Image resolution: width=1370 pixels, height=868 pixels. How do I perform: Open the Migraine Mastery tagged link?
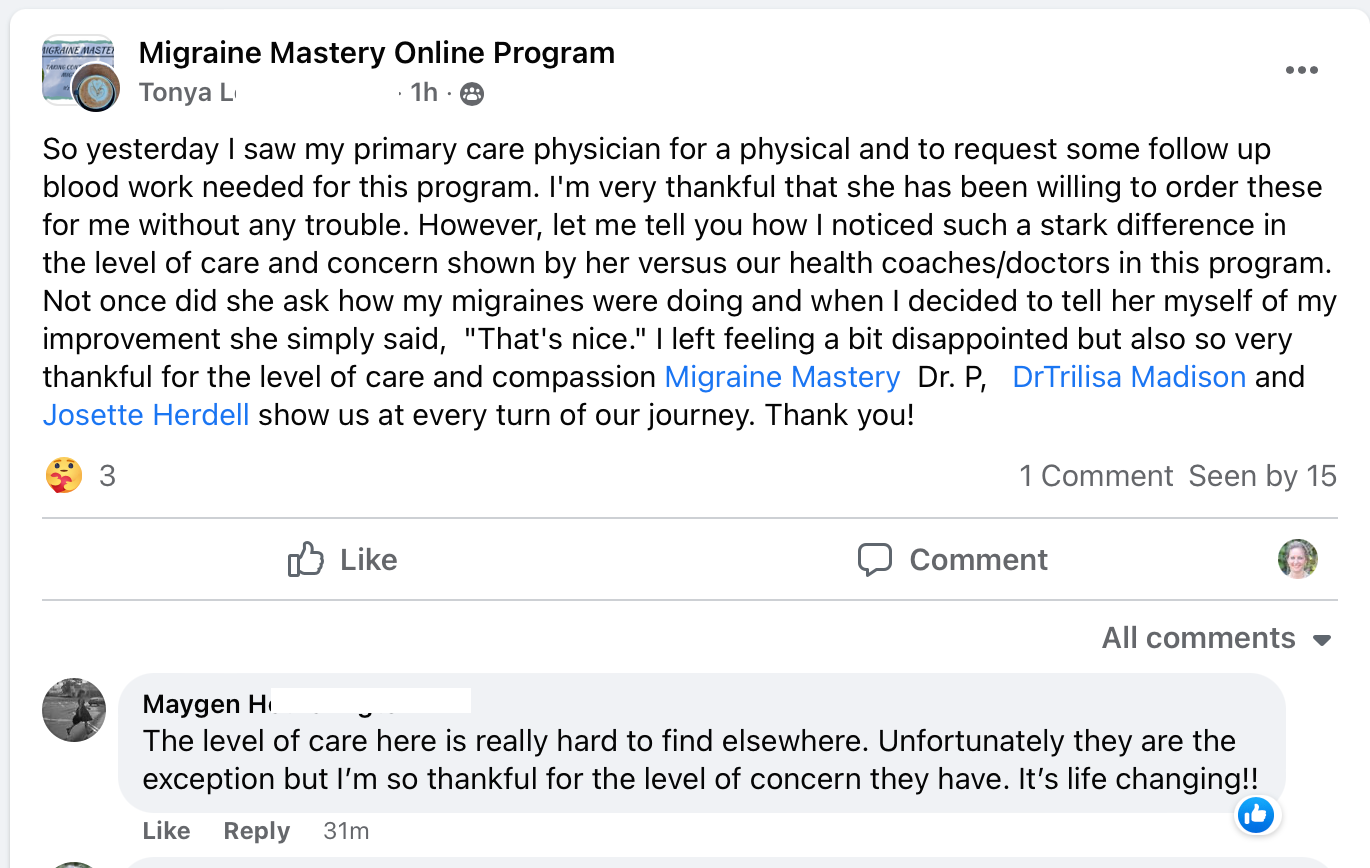tap(782, 377)
